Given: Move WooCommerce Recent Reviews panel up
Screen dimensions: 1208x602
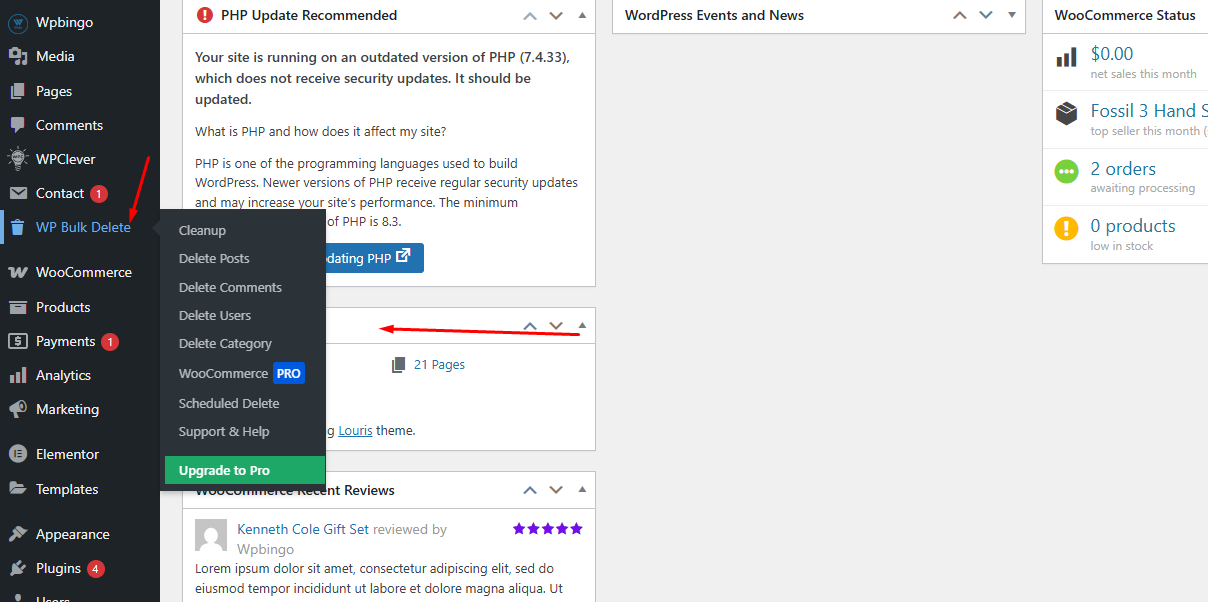Looking at the screenshot, I should [x=530, y=490].
